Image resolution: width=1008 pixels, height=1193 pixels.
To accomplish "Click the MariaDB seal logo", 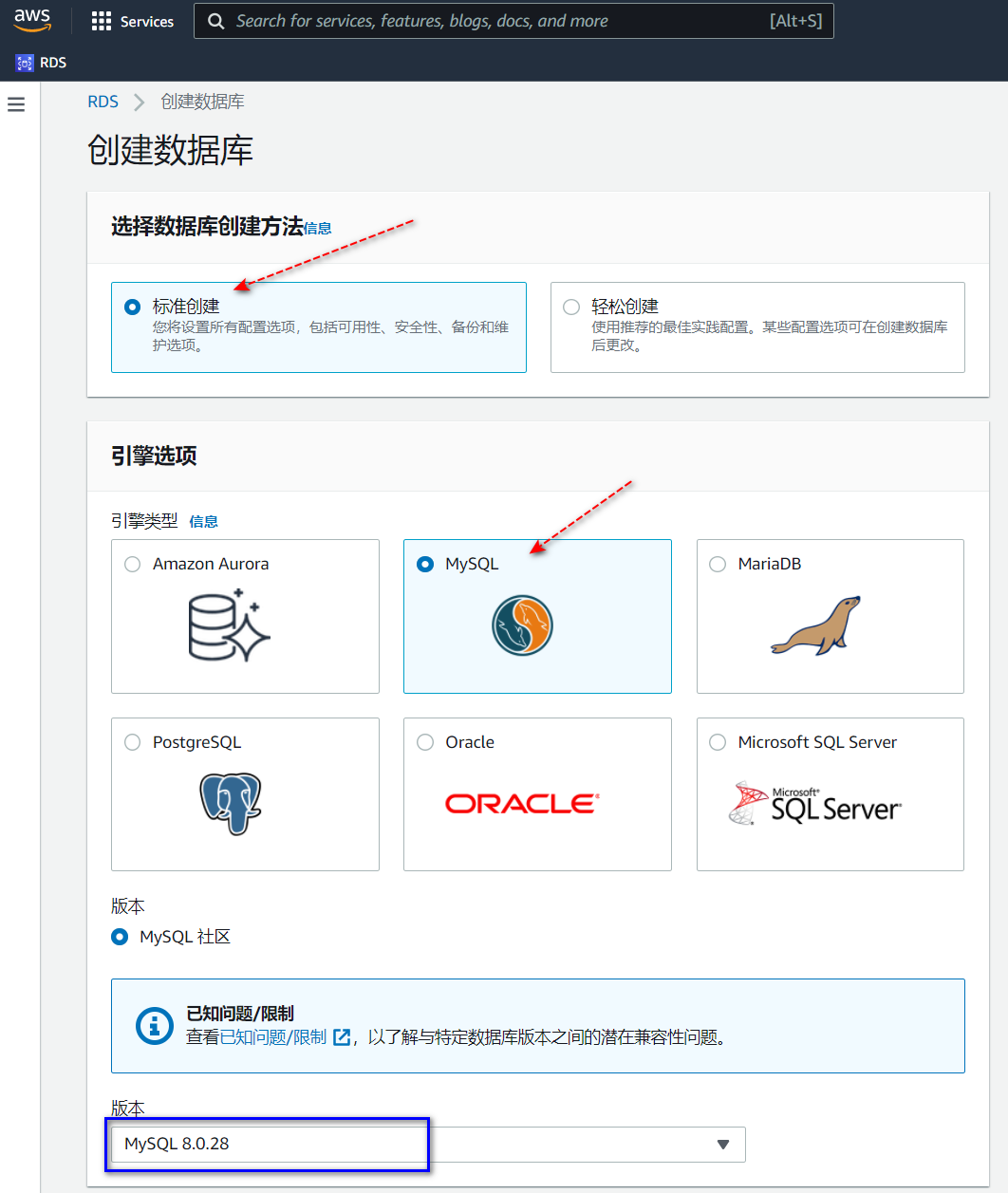I will tap(815, 625).
